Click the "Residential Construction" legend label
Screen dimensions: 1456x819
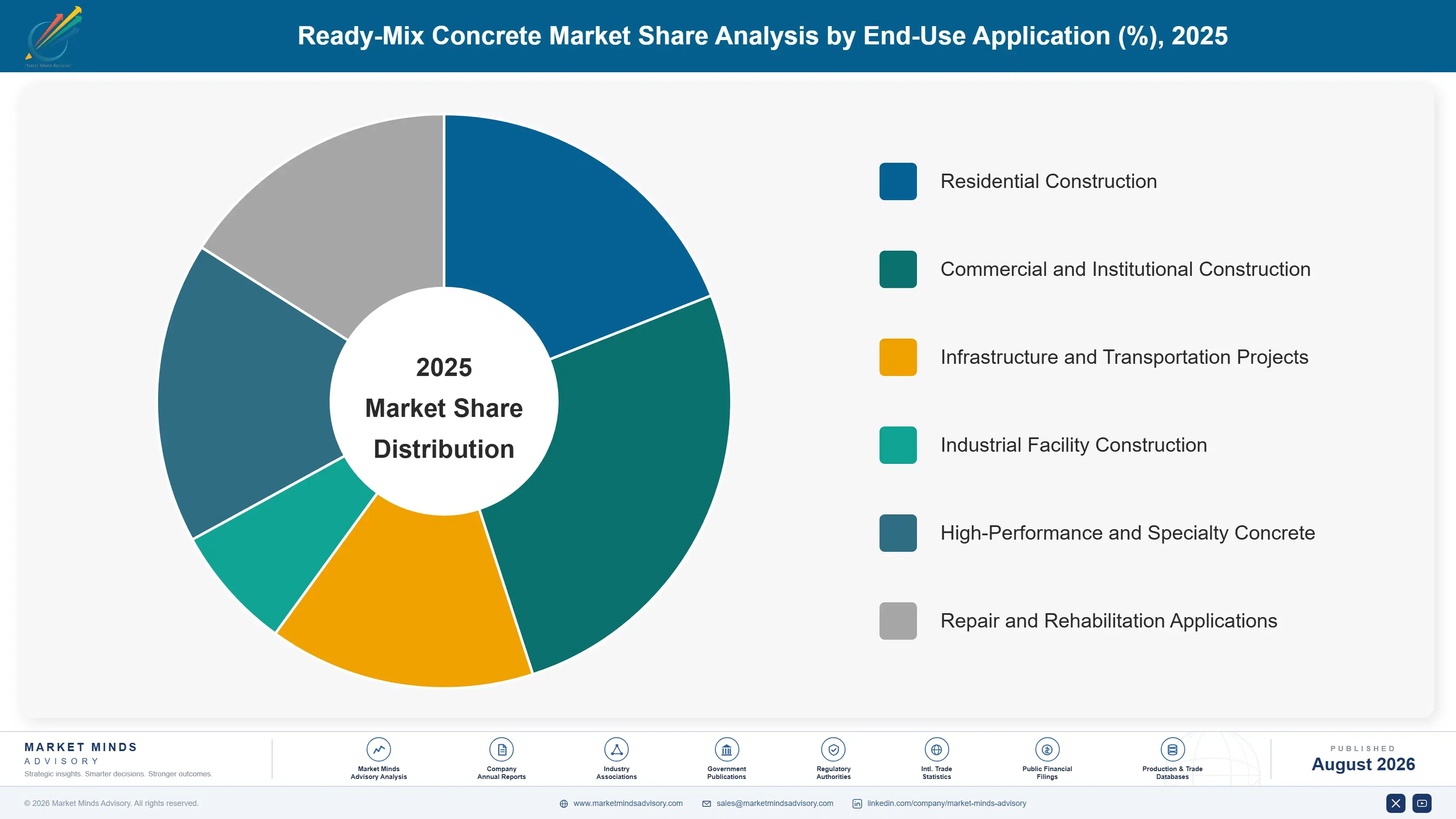[x=1048, y=181]
